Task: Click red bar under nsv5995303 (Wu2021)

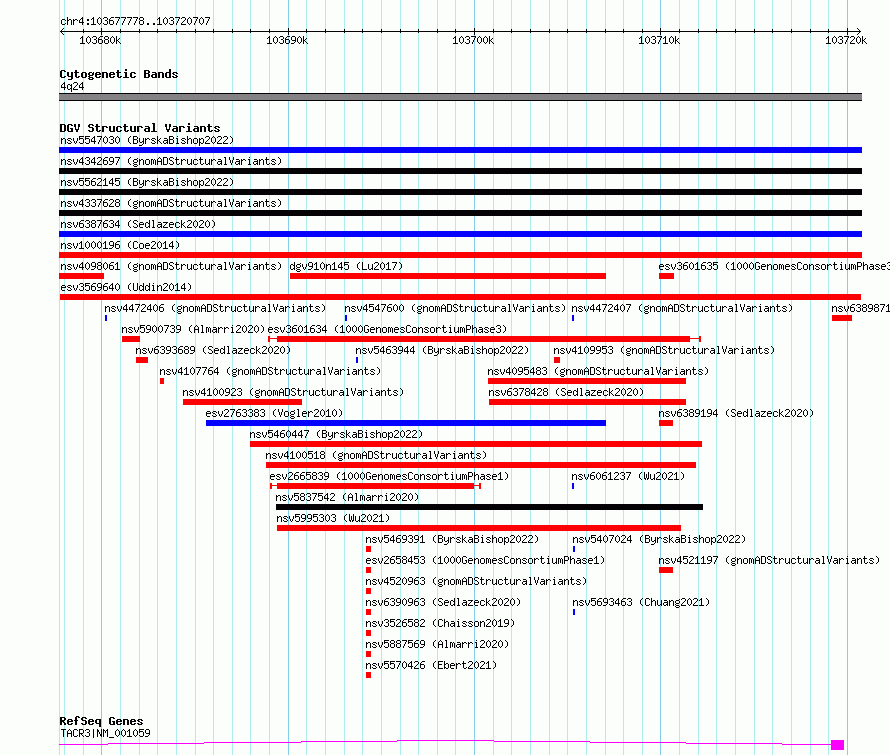Action: pos(478,528)
